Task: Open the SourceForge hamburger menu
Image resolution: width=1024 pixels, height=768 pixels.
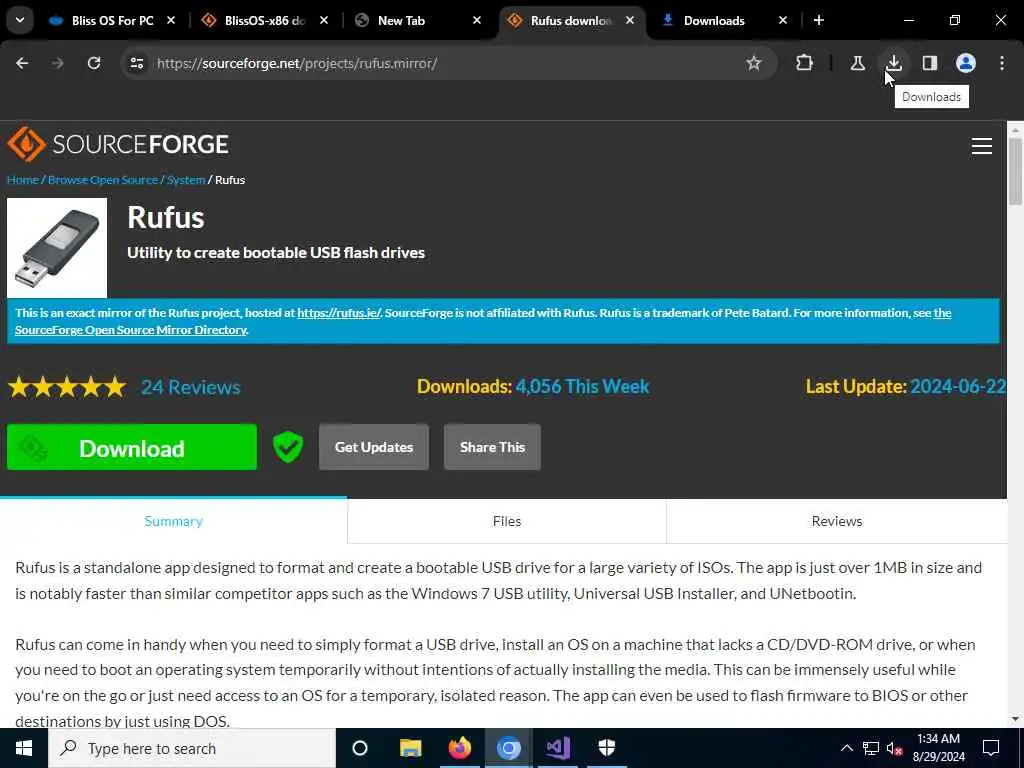Action: tap(982, 146)
